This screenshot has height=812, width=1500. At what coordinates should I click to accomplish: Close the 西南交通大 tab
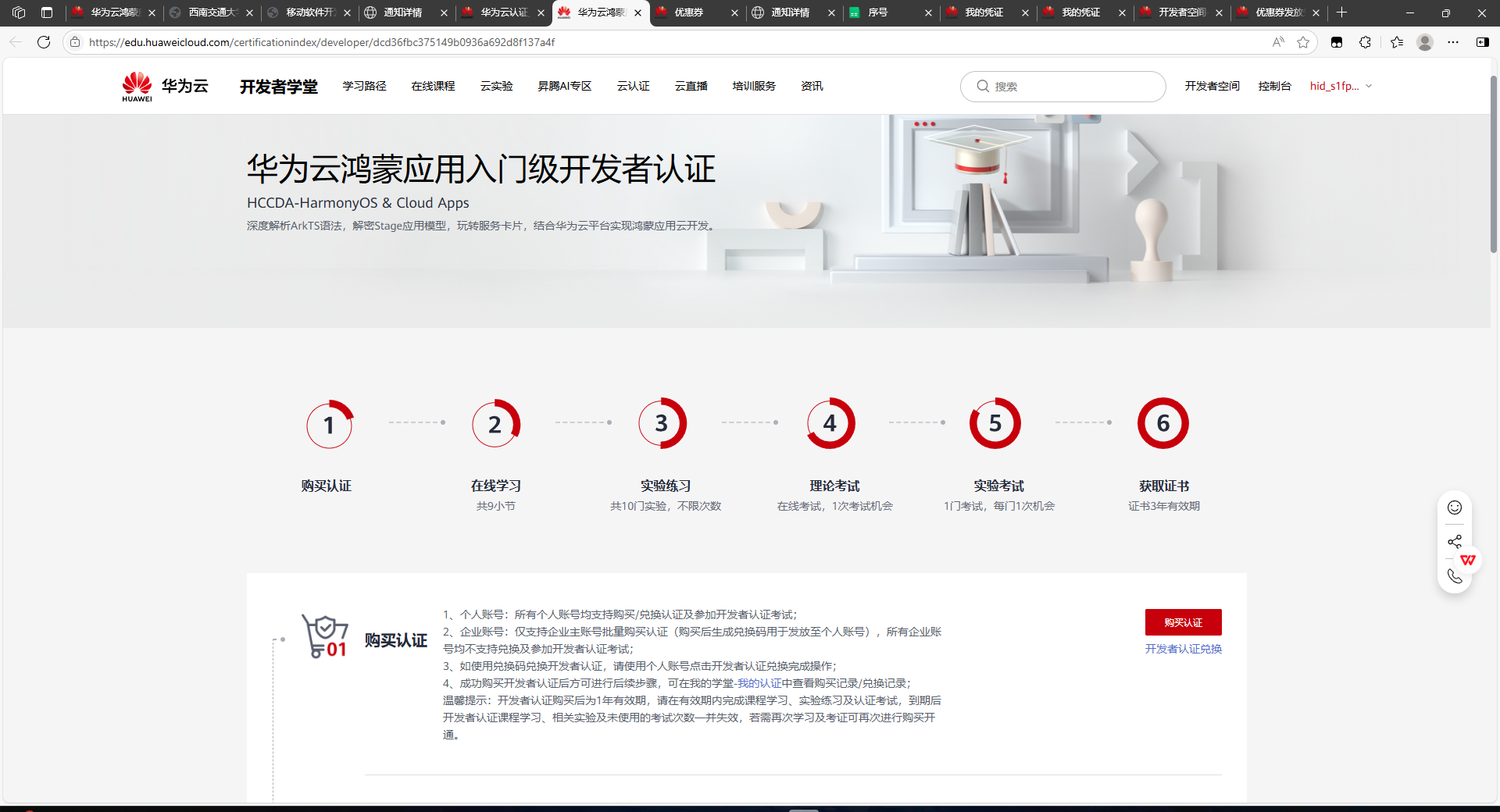pyautogui.click(x=250, y=12)
